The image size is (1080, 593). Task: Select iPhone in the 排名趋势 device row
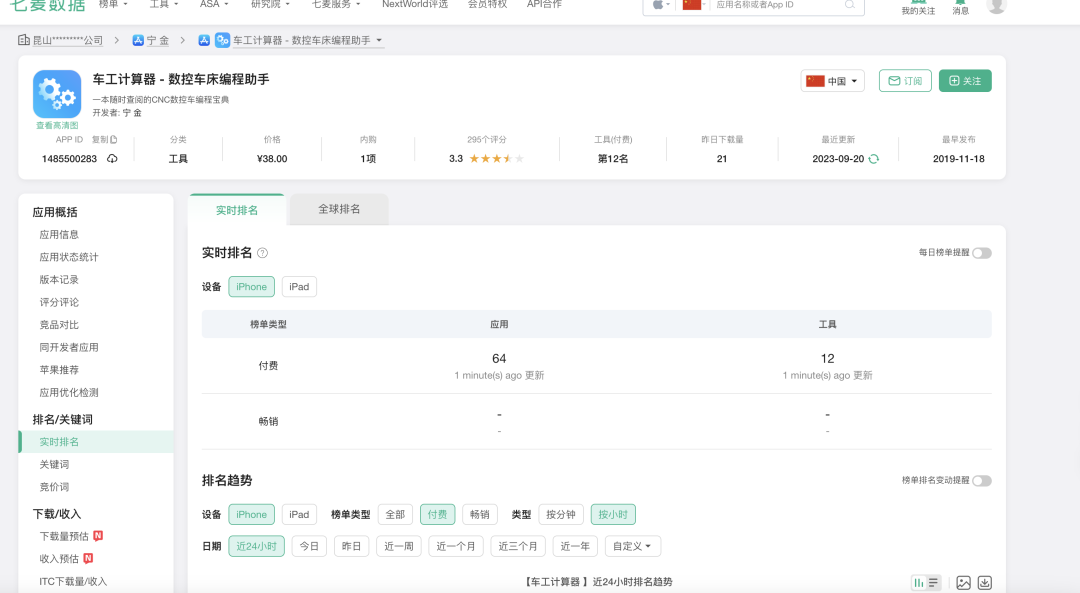251,514
